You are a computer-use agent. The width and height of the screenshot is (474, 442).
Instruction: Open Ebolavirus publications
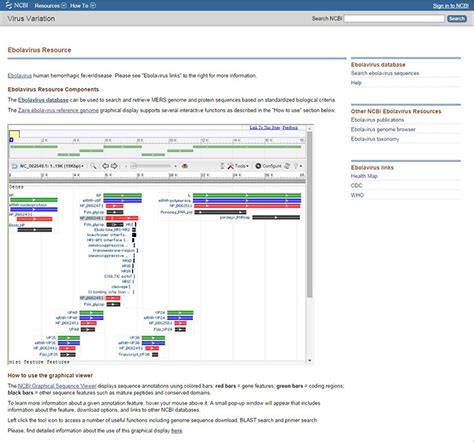point(377,120)
